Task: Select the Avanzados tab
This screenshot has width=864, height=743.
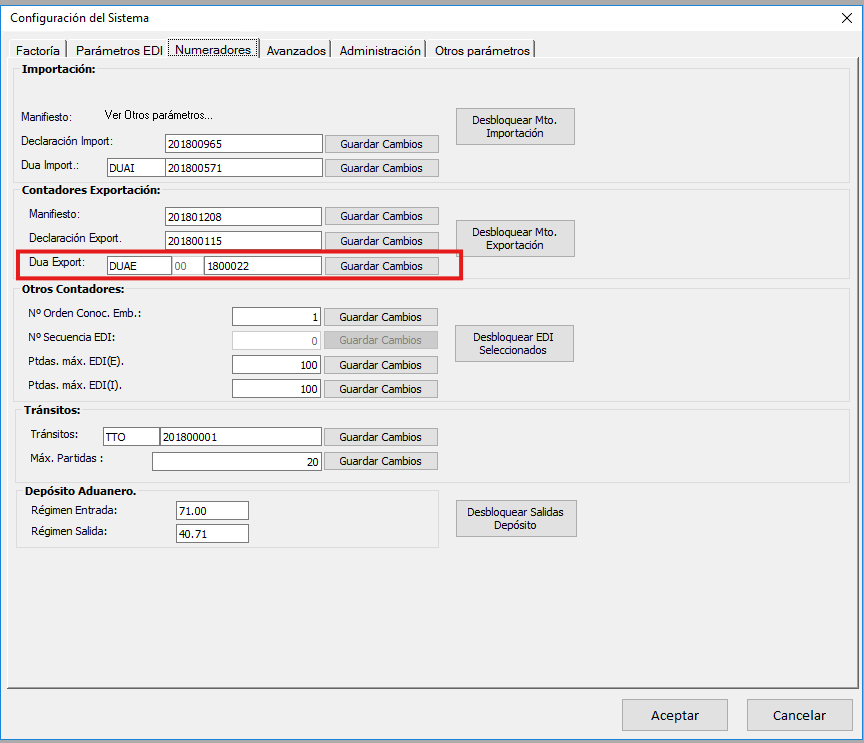Action: (x=296, y=50)
